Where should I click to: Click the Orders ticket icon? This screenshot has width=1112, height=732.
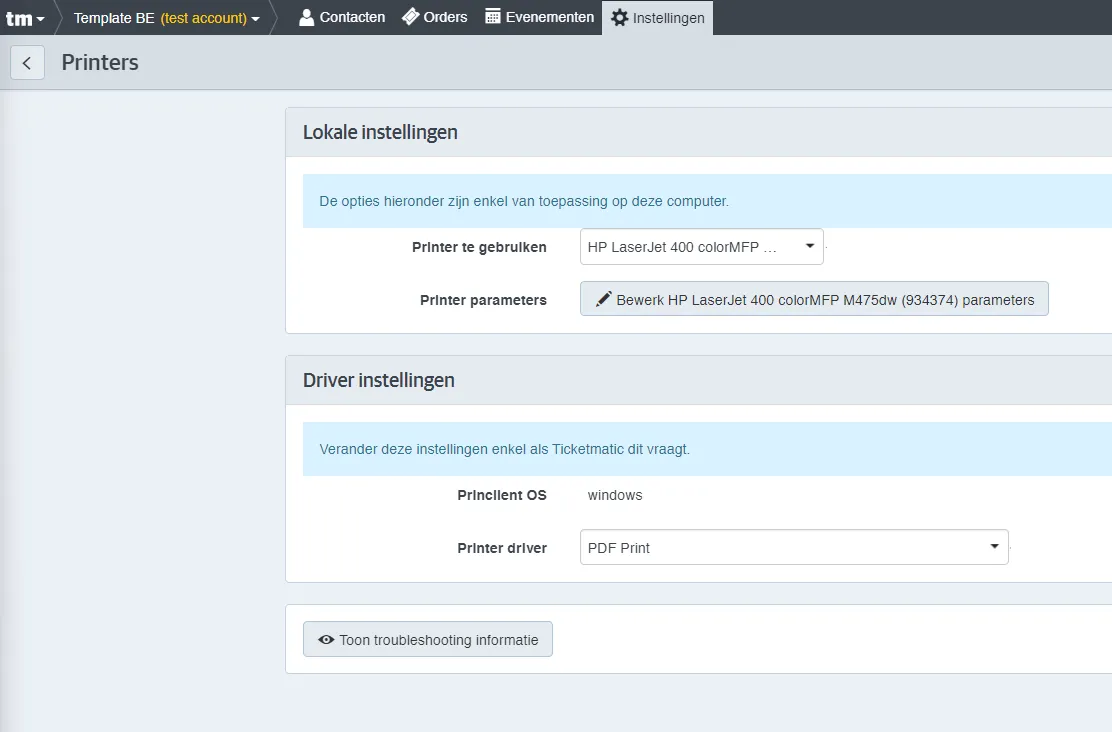coord(411,17)
